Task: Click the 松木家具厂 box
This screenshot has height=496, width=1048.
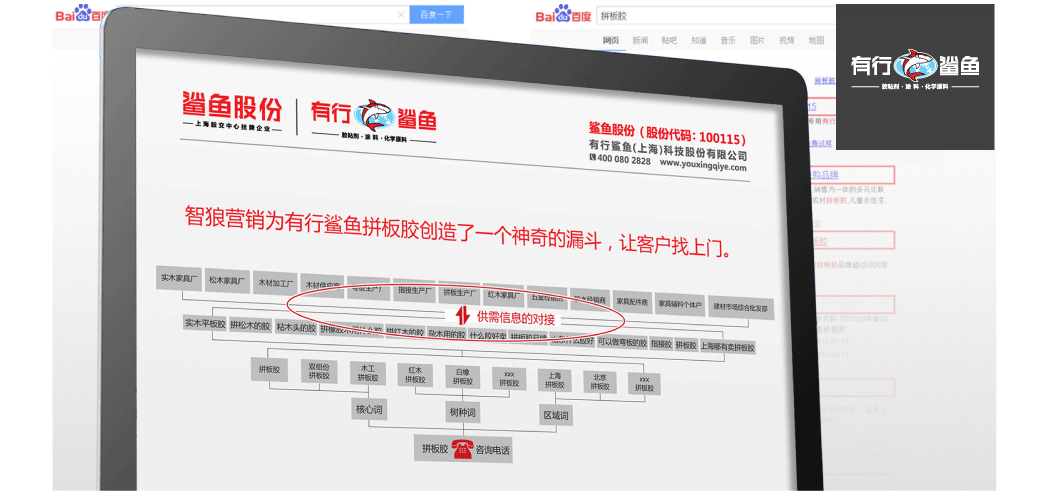Action: [226, 281]
